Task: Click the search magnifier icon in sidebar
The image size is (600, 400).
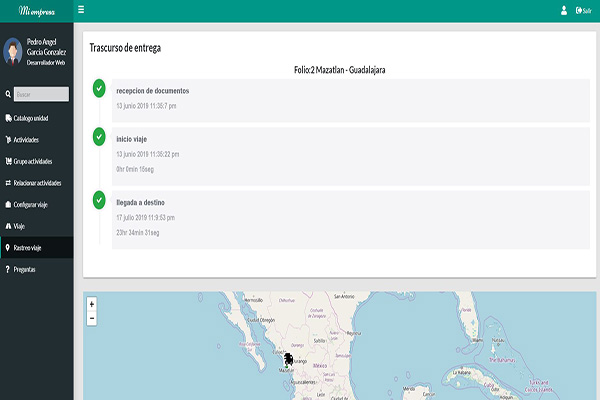Action: click(x=8, y=94)
